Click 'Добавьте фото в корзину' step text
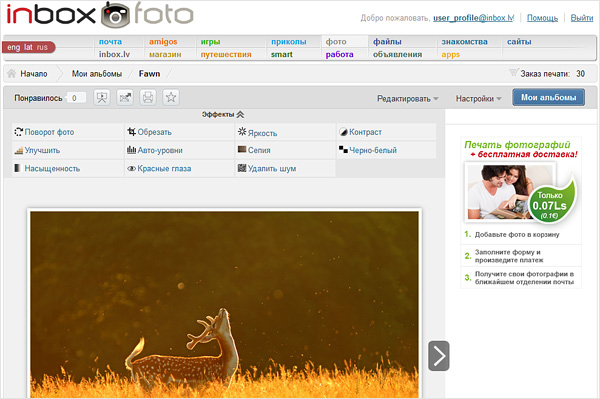Image resolution: width=600 pixels, height=399 pixels. 517,234
